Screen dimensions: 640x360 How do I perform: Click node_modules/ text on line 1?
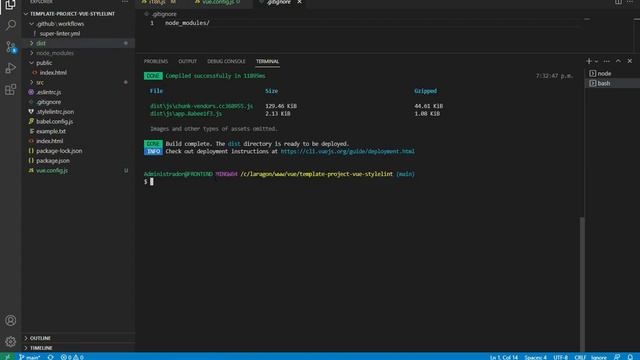187,23
